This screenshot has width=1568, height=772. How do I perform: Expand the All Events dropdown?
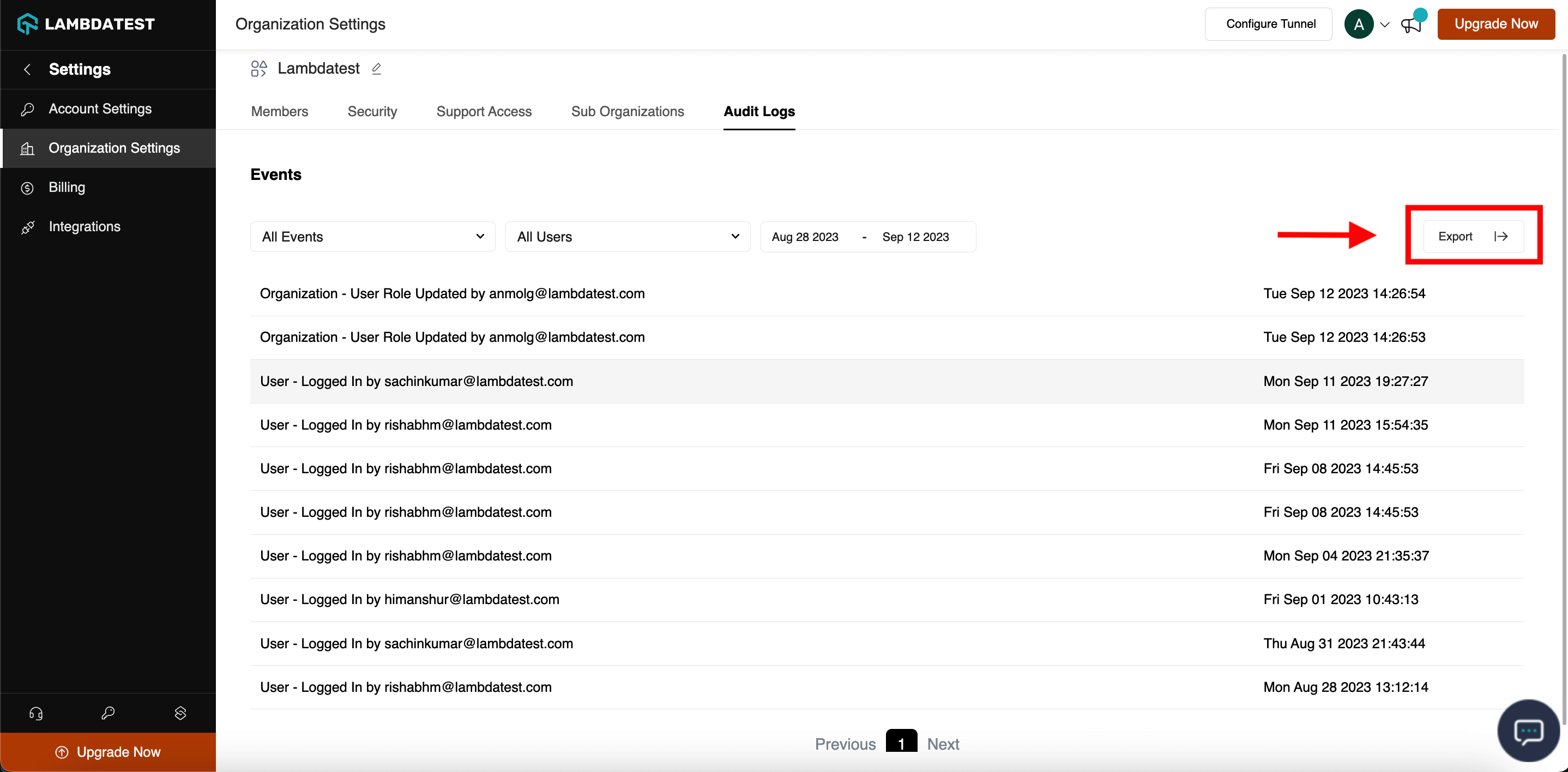(372, 237)
